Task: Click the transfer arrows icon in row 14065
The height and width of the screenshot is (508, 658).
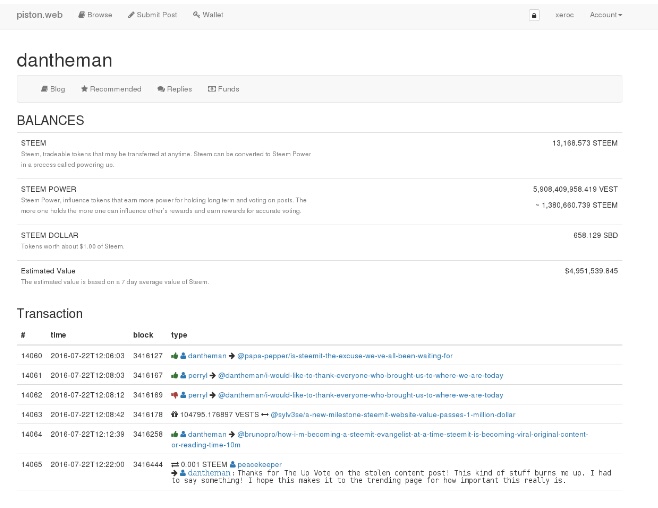Action: pyautogui.click(x=175, y=464)
